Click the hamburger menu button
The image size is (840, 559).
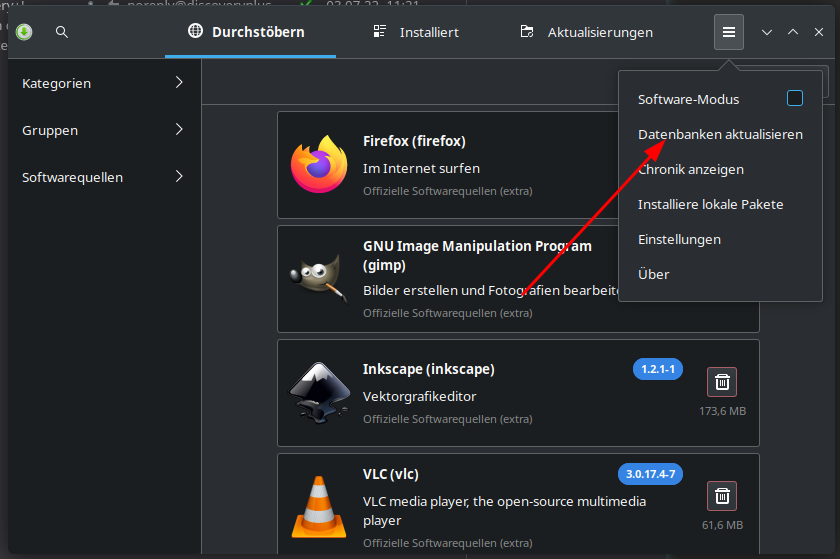[729, 32]
